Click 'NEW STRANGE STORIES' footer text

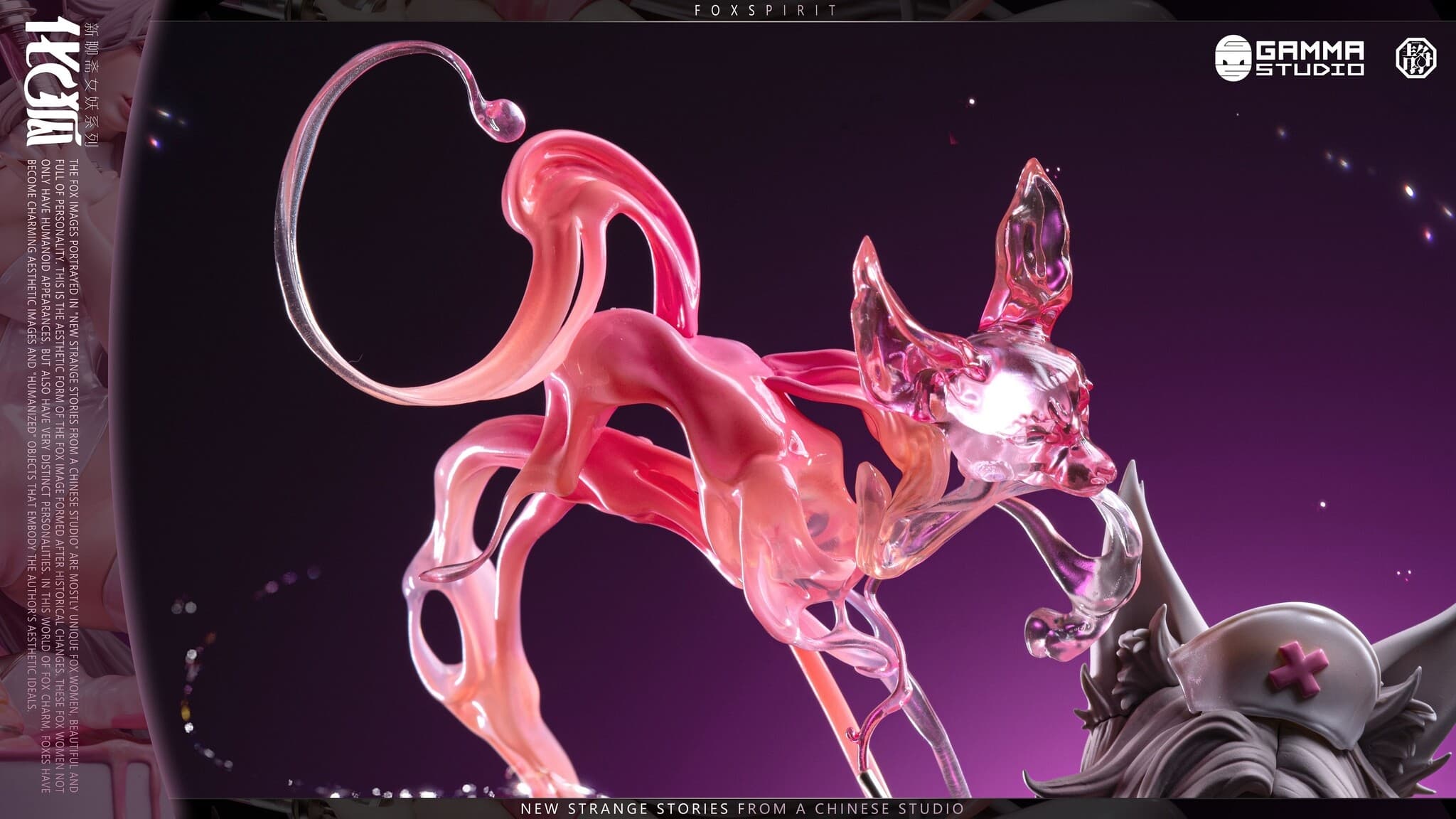[x=625, y=808]
